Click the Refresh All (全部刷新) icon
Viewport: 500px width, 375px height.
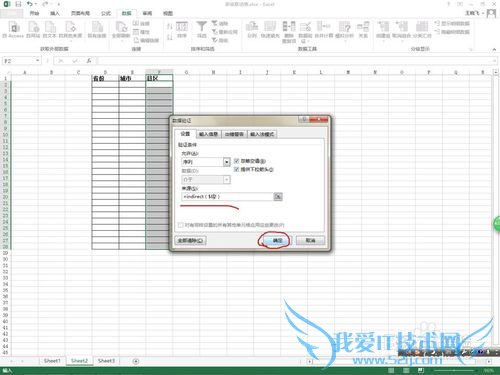click(121, 30)
